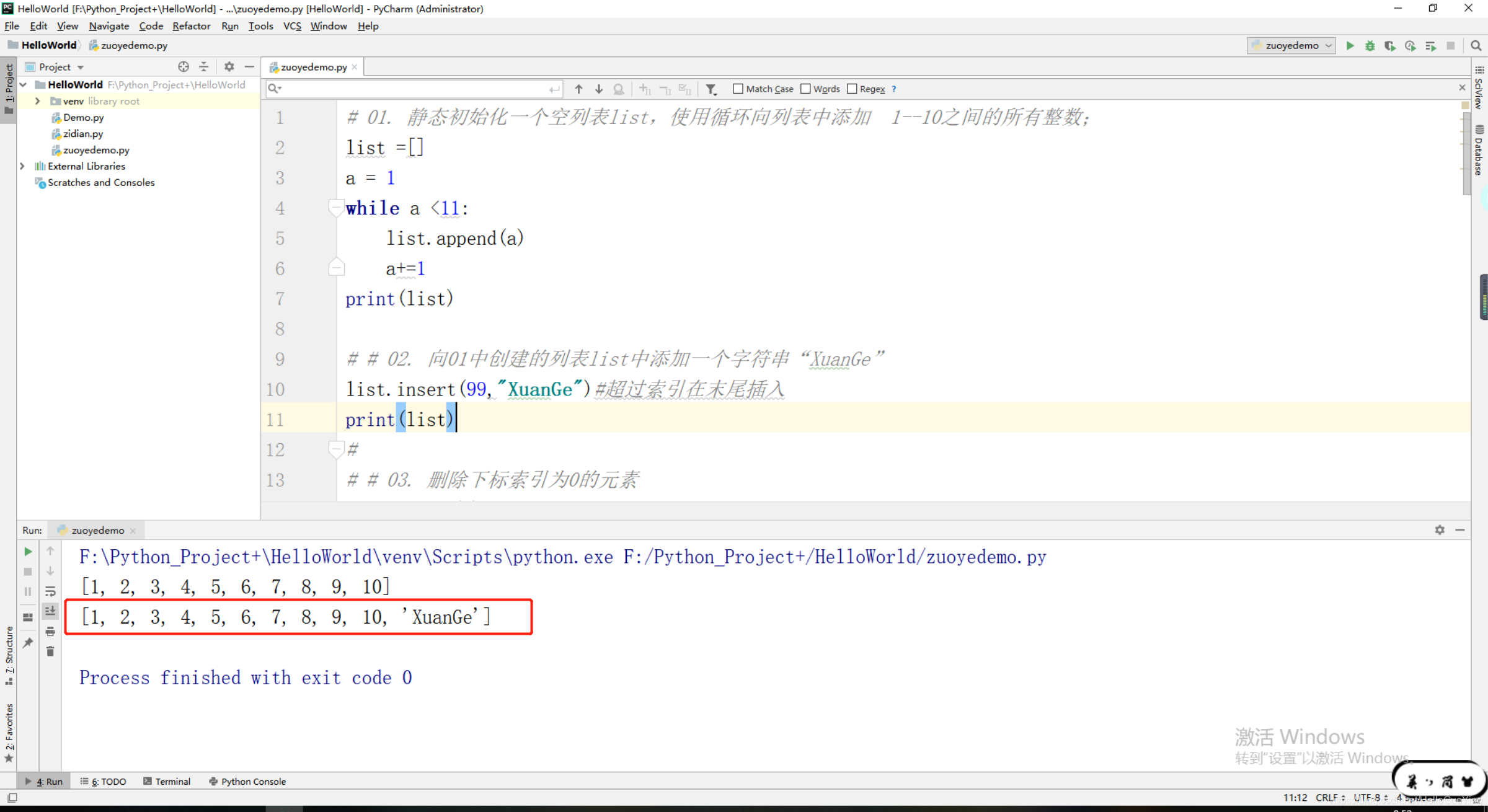Expand the venv library root folder
1488x812 pixels.
(38, 101)
